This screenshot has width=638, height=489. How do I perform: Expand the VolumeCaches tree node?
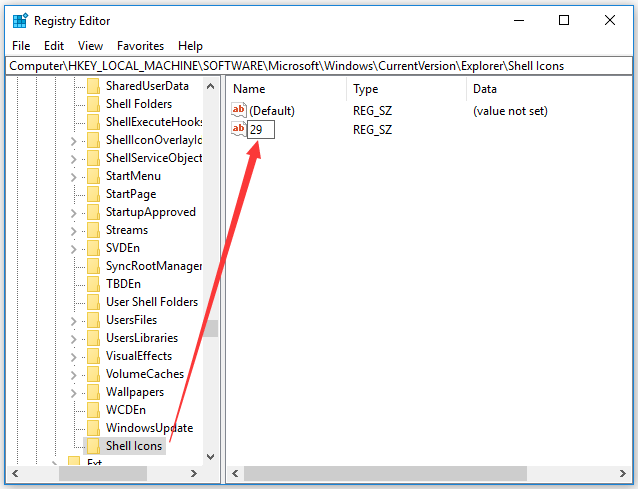(x=74, y=375)
